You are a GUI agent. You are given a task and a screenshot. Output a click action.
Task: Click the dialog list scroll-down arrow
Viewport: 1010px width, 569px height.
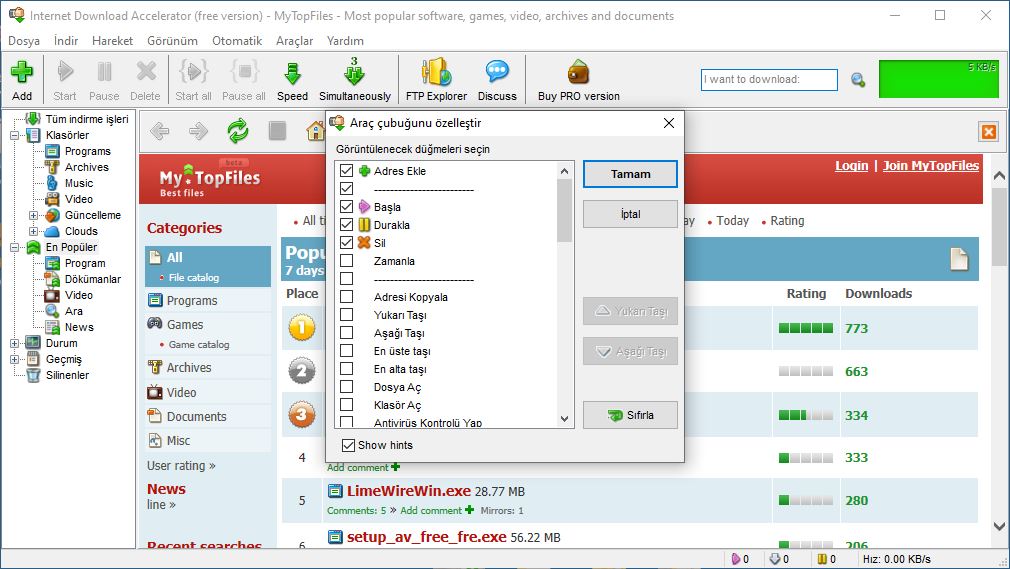click(x=564, y=419)
